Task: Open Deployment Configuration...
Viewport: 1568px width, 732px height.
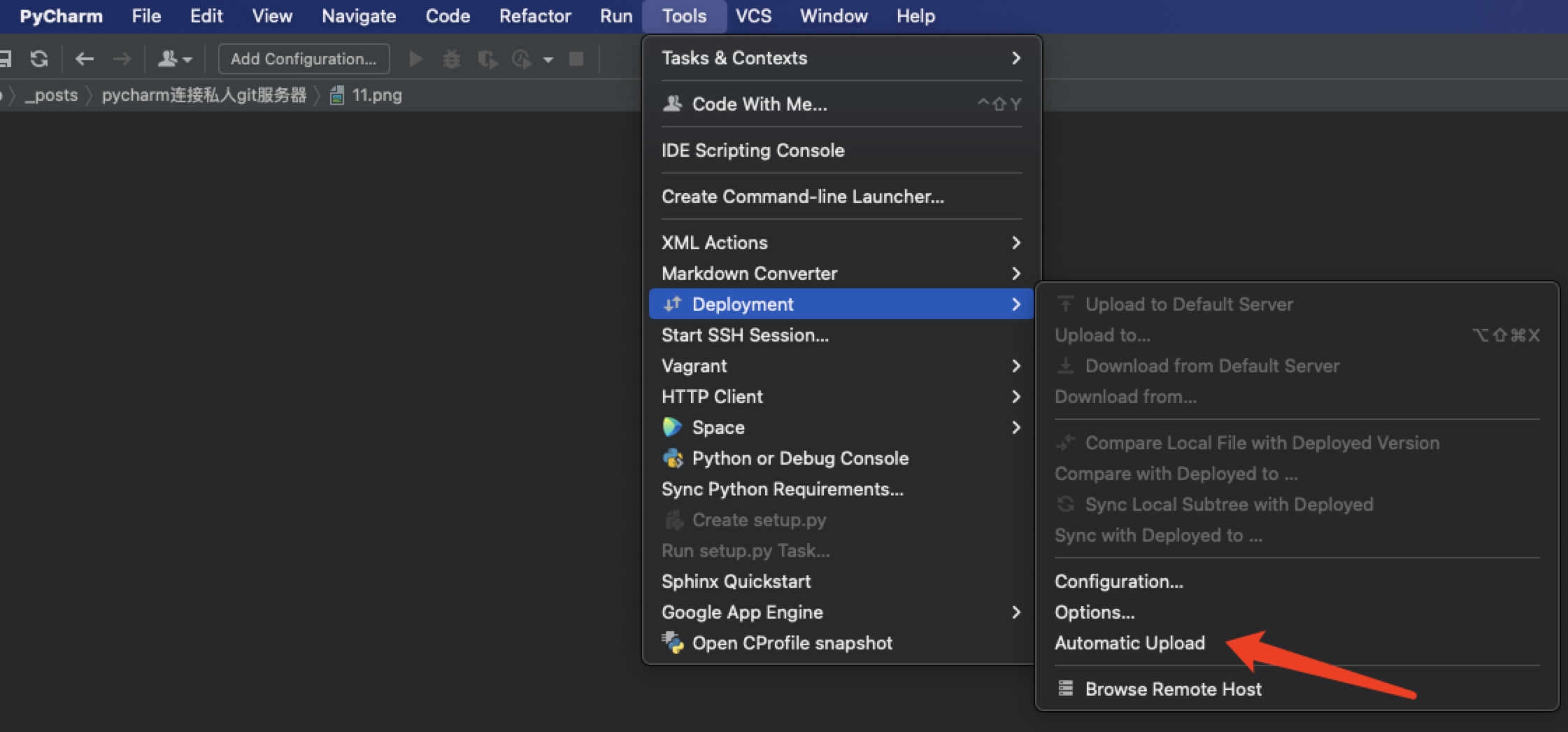Action: pyautogui.click(x=1297, y=582)
